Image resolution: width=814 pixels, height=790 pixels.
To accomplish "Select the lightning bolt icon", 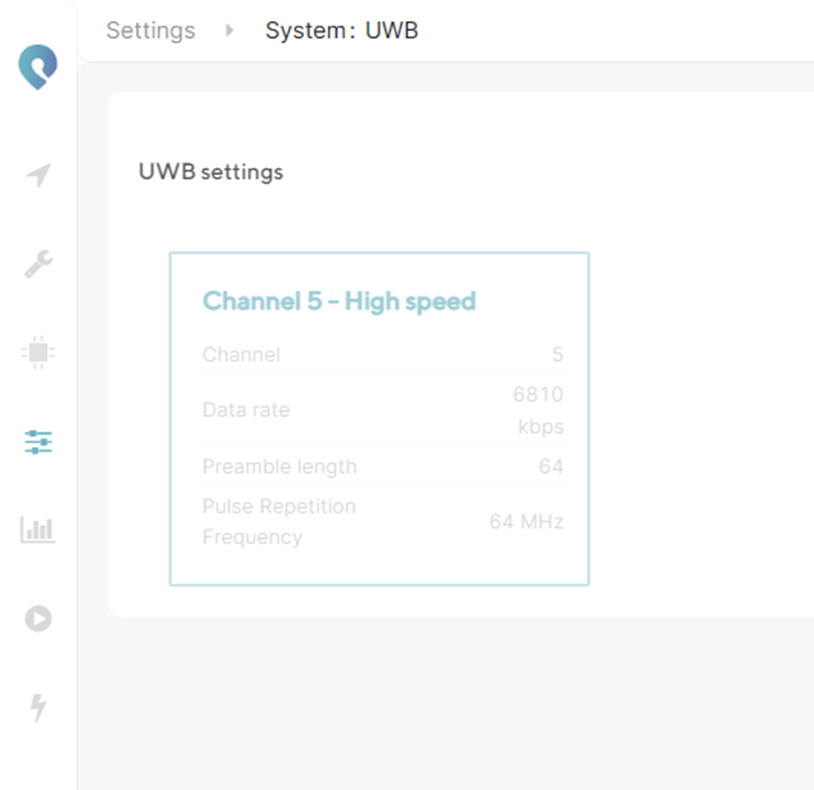I will pos(38,708).
